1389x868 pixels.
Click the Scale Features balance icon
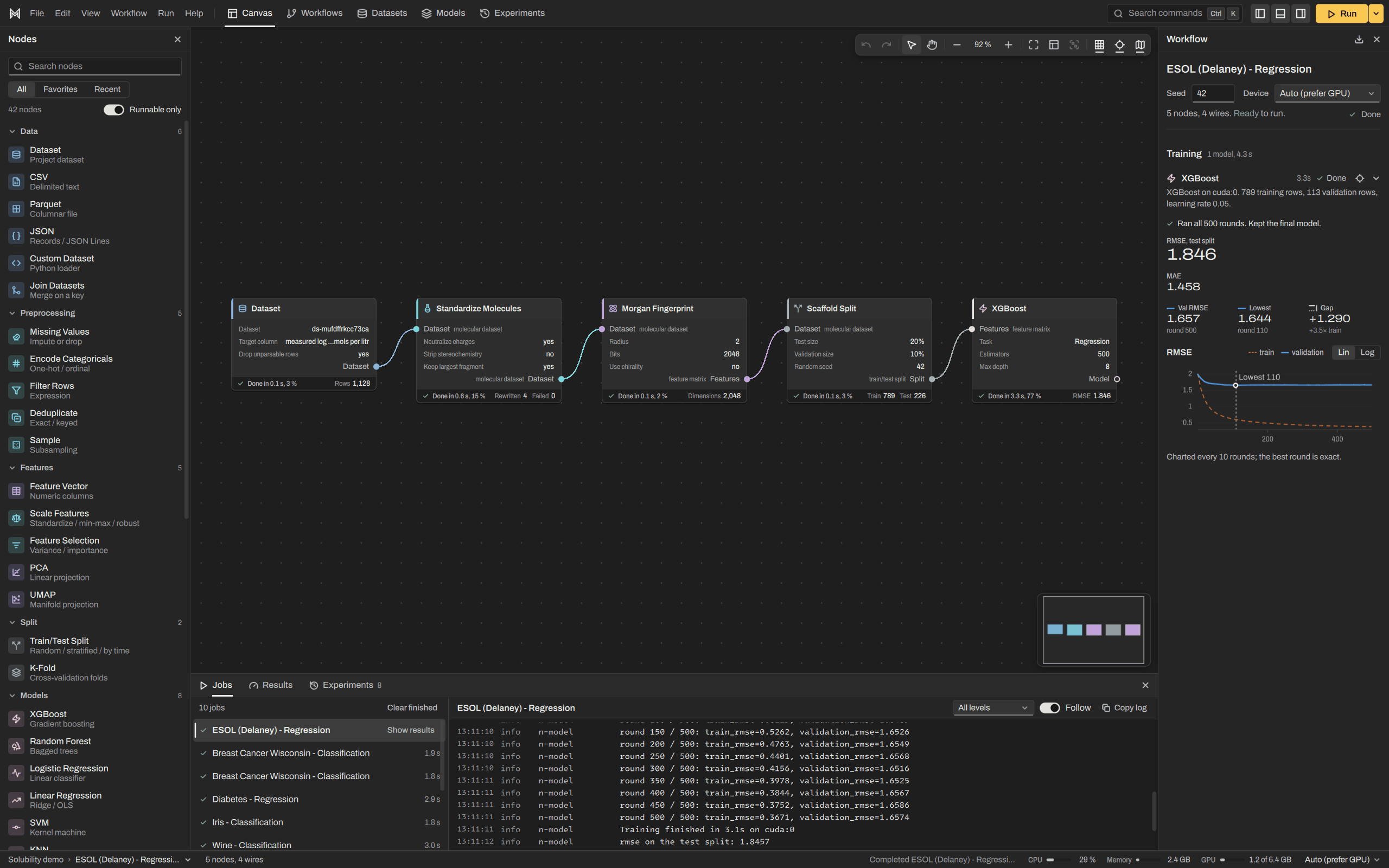(x=16, y=518)
